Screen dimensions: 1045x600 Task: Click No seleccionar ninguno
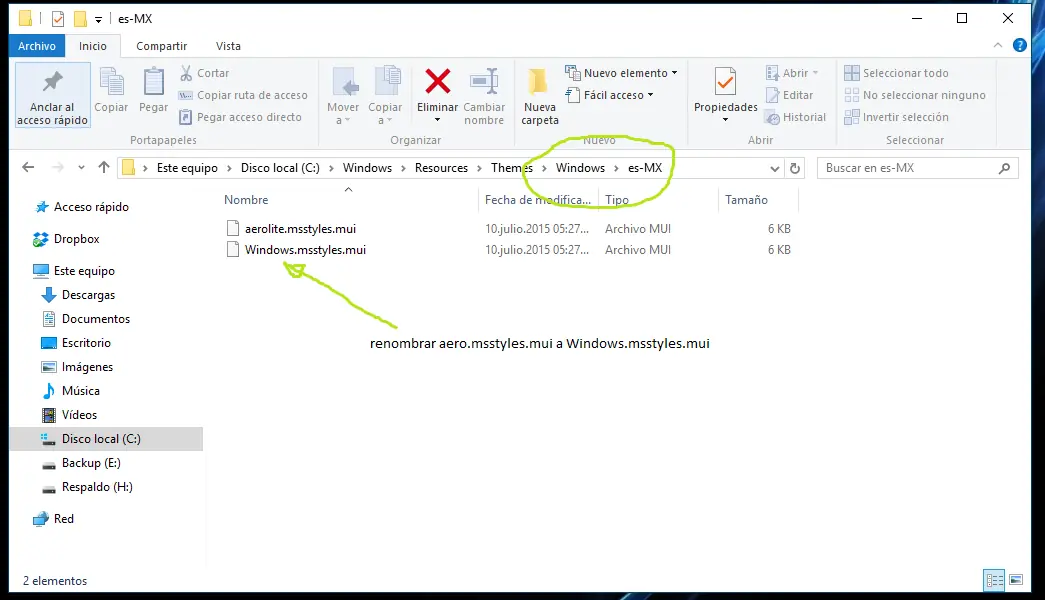click(914, 95)
